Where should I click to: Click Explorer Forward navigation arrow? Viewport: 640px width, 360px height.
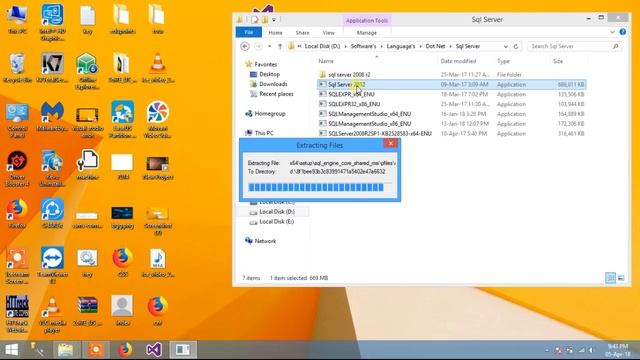coord(258,47)
